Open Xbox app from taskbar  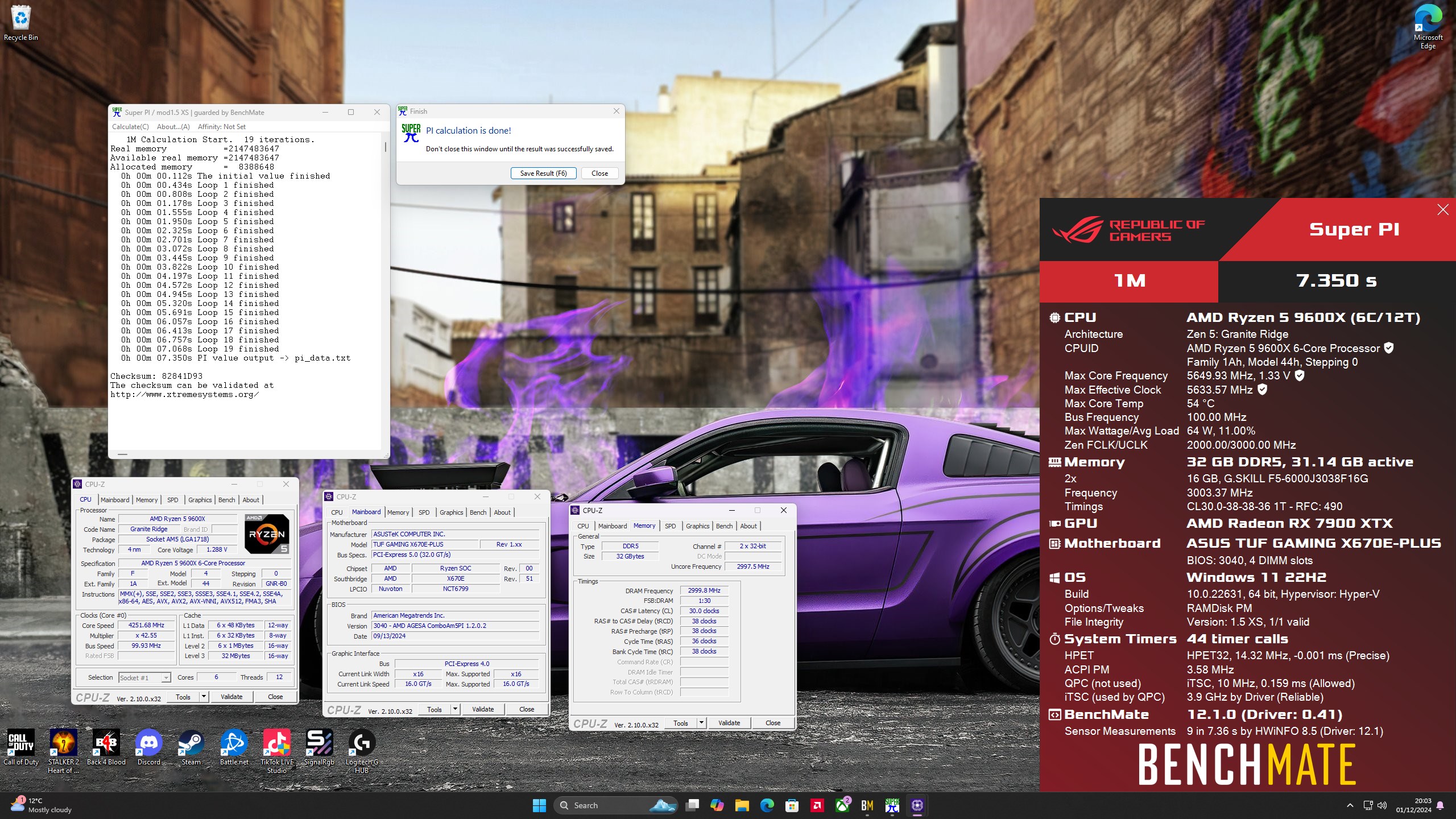pyautogui.click(x=842, y=805)
